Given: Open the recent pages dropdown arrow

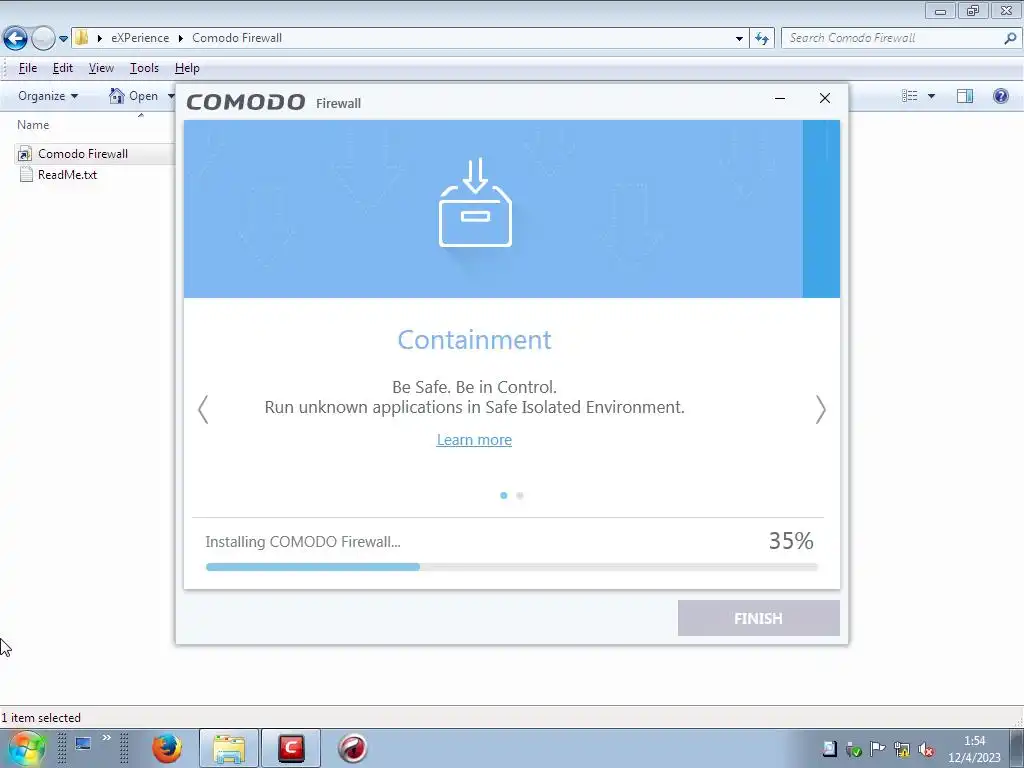Looking at the screenshot, I should pos(63,39).
